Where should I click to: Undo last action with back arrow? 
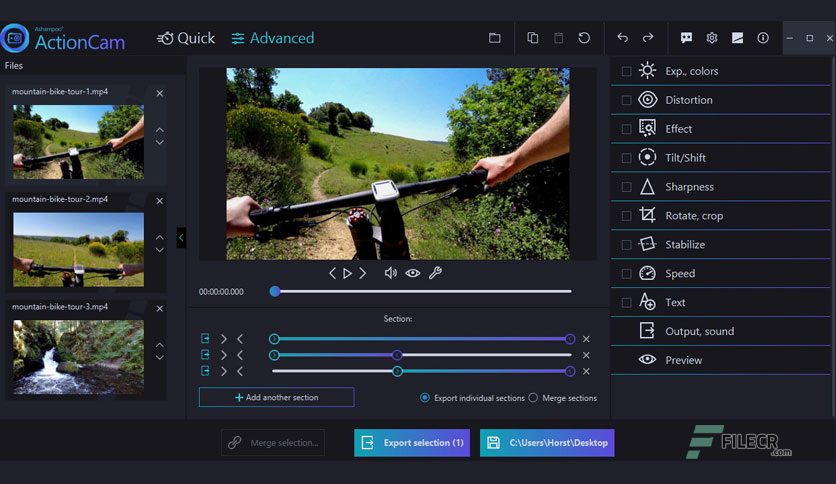click(622, 38)
